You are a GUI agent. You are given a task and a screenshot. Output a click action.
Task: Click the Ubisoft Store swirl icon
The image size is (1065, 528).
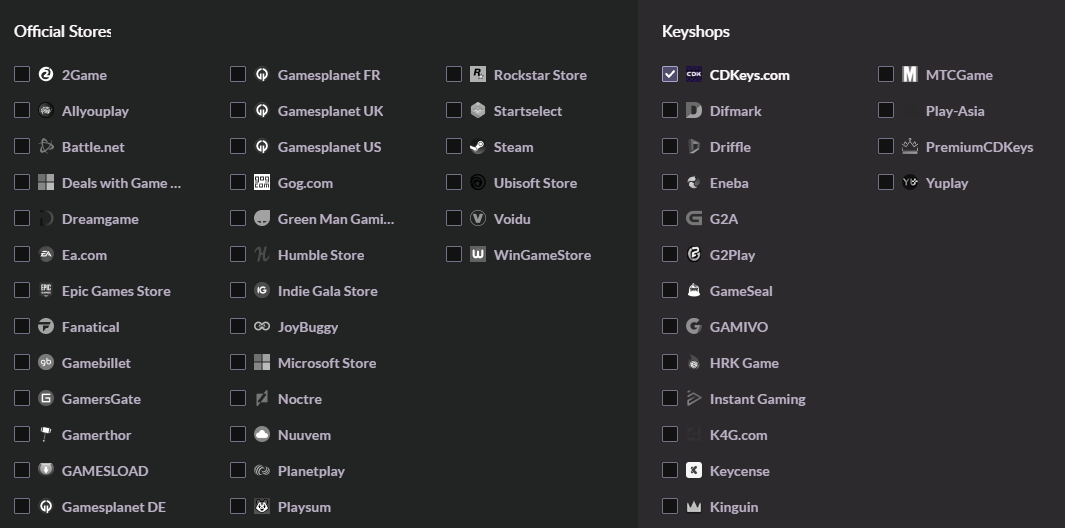[x=477, y=182]
